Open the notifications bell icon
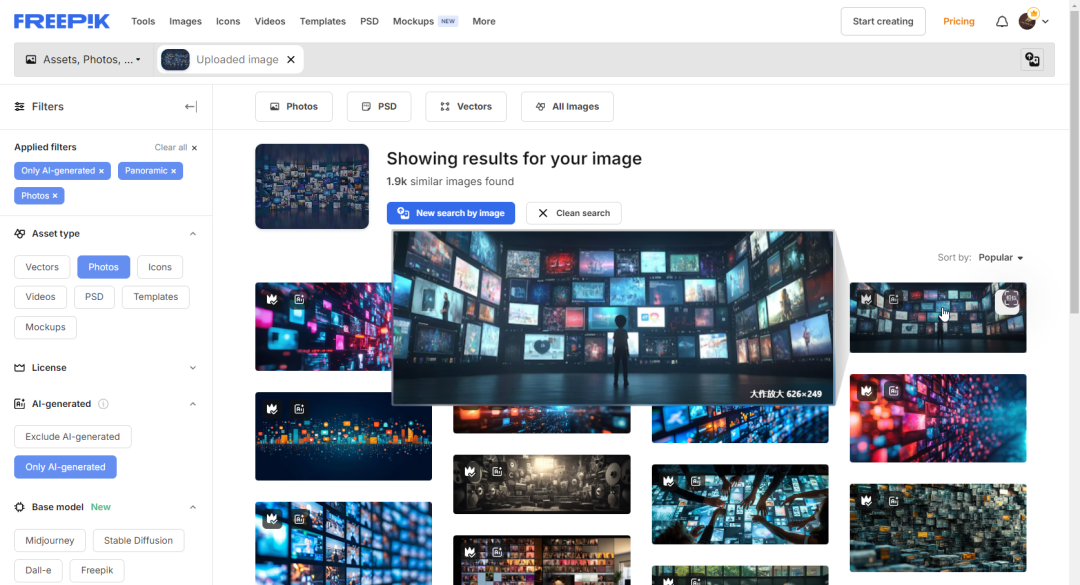 pos(1001,21)
